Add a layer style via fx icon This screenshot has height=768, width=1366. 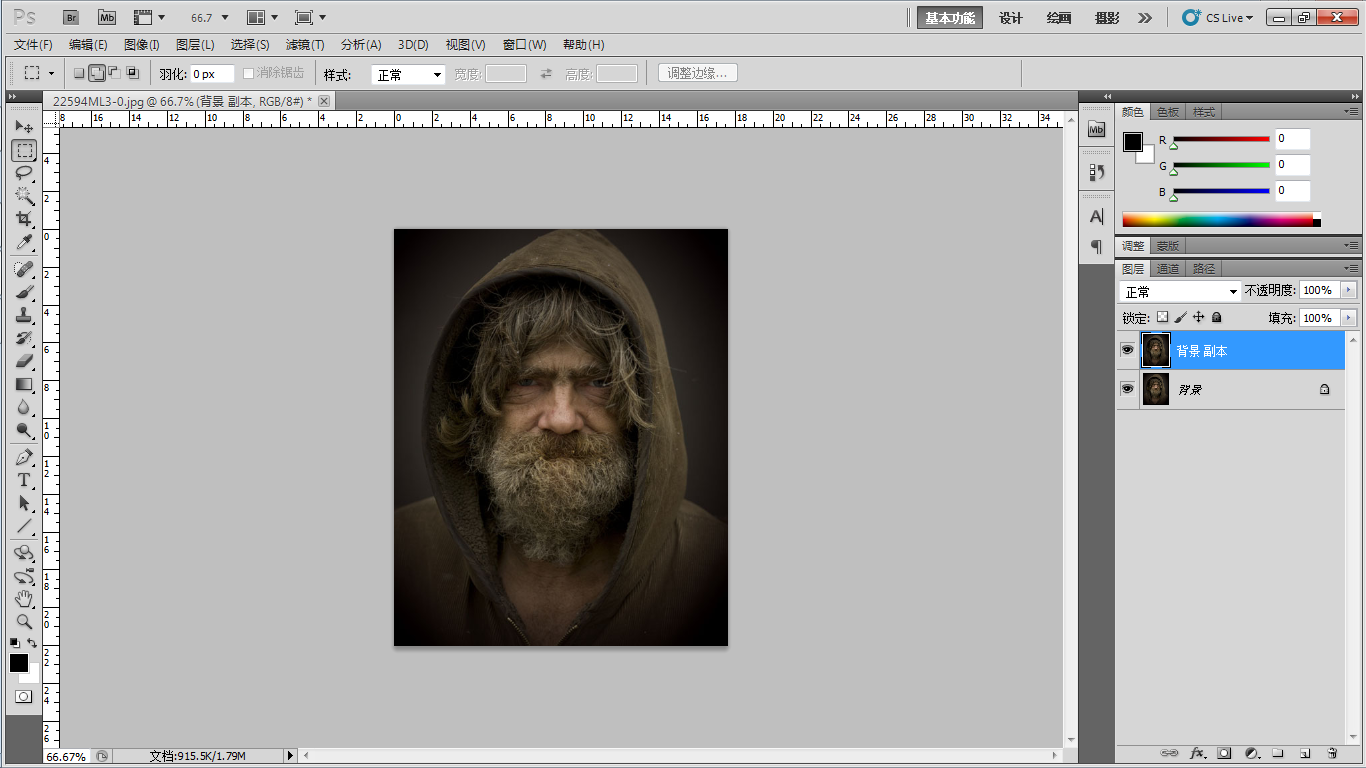point(1197,753)
